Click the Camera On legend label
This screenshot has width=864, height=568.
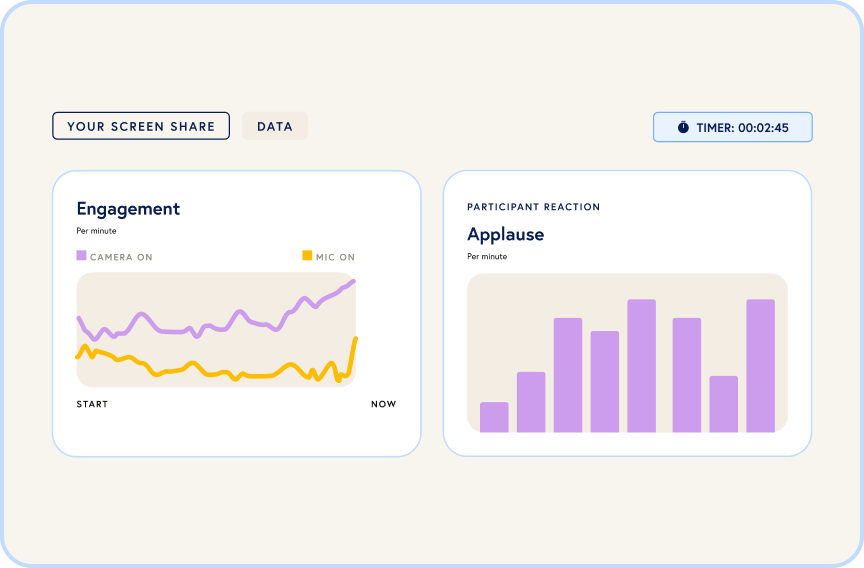(x=121, y=257)
